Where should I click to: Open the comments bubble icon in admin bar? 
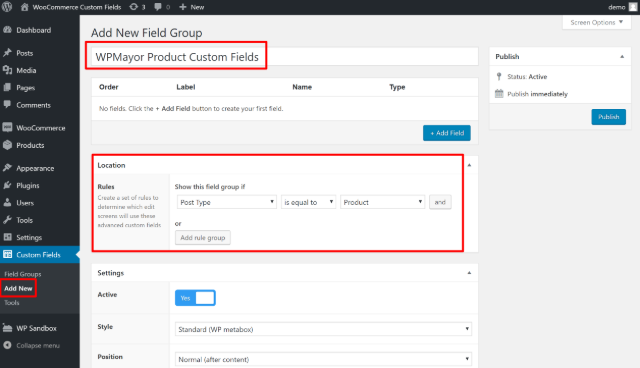[158, 7]
